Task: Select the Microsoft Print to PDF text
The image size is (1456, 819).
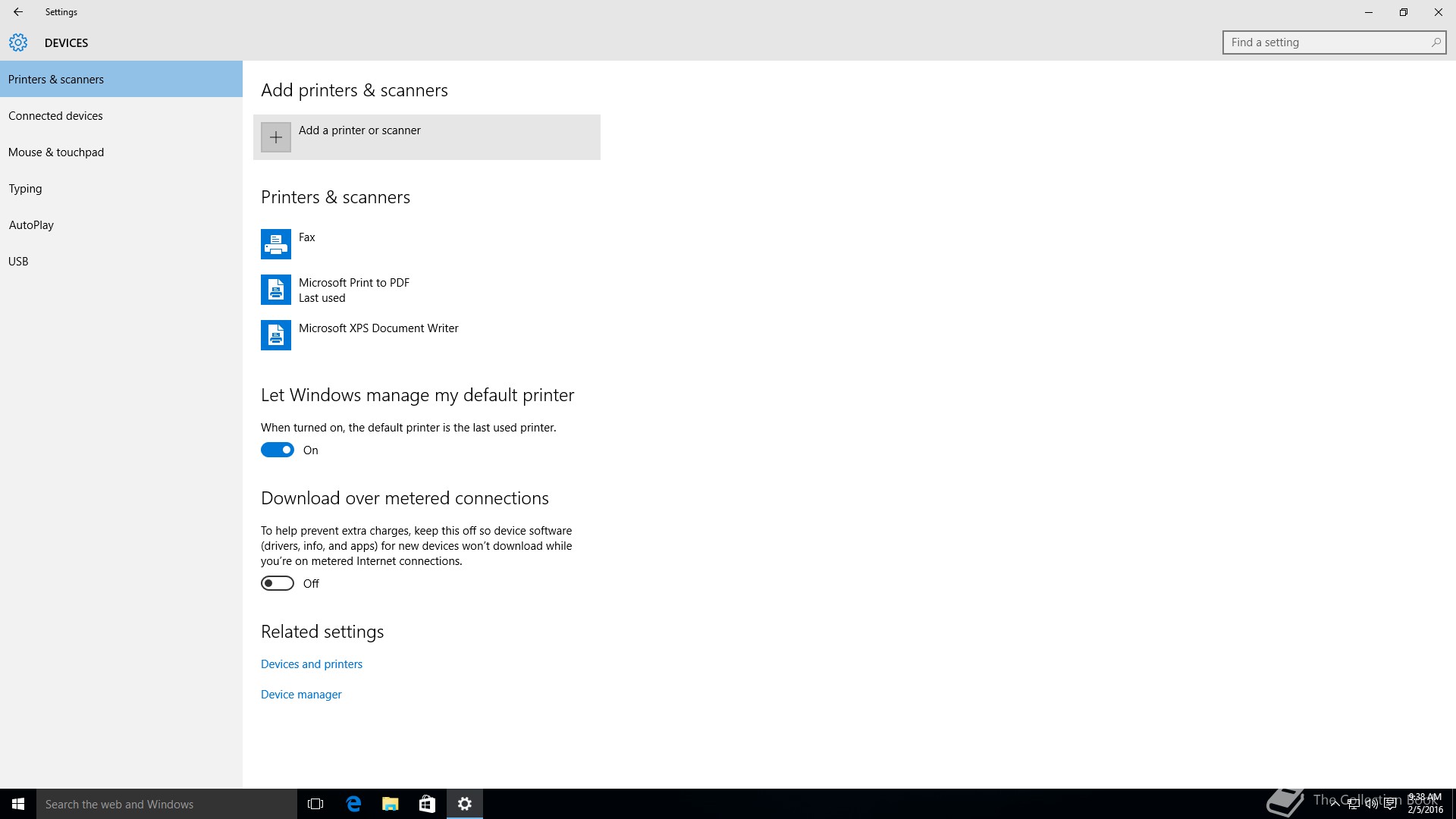Action: pos(354,283)
